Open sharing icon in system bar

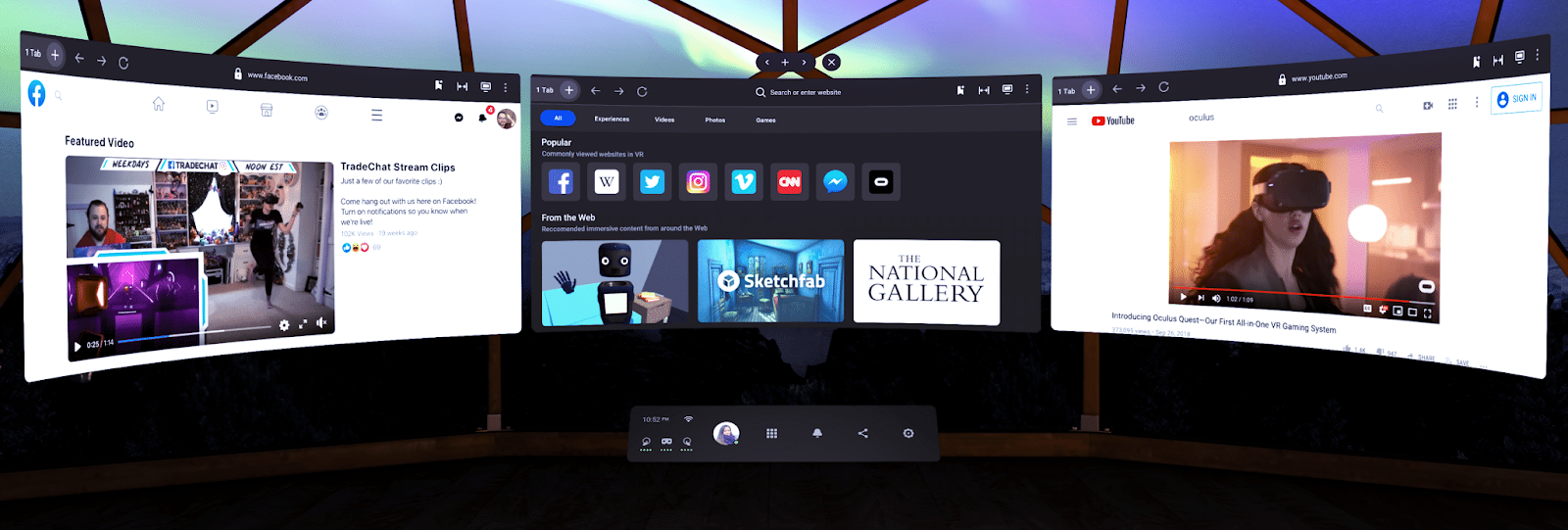(862, 433)
